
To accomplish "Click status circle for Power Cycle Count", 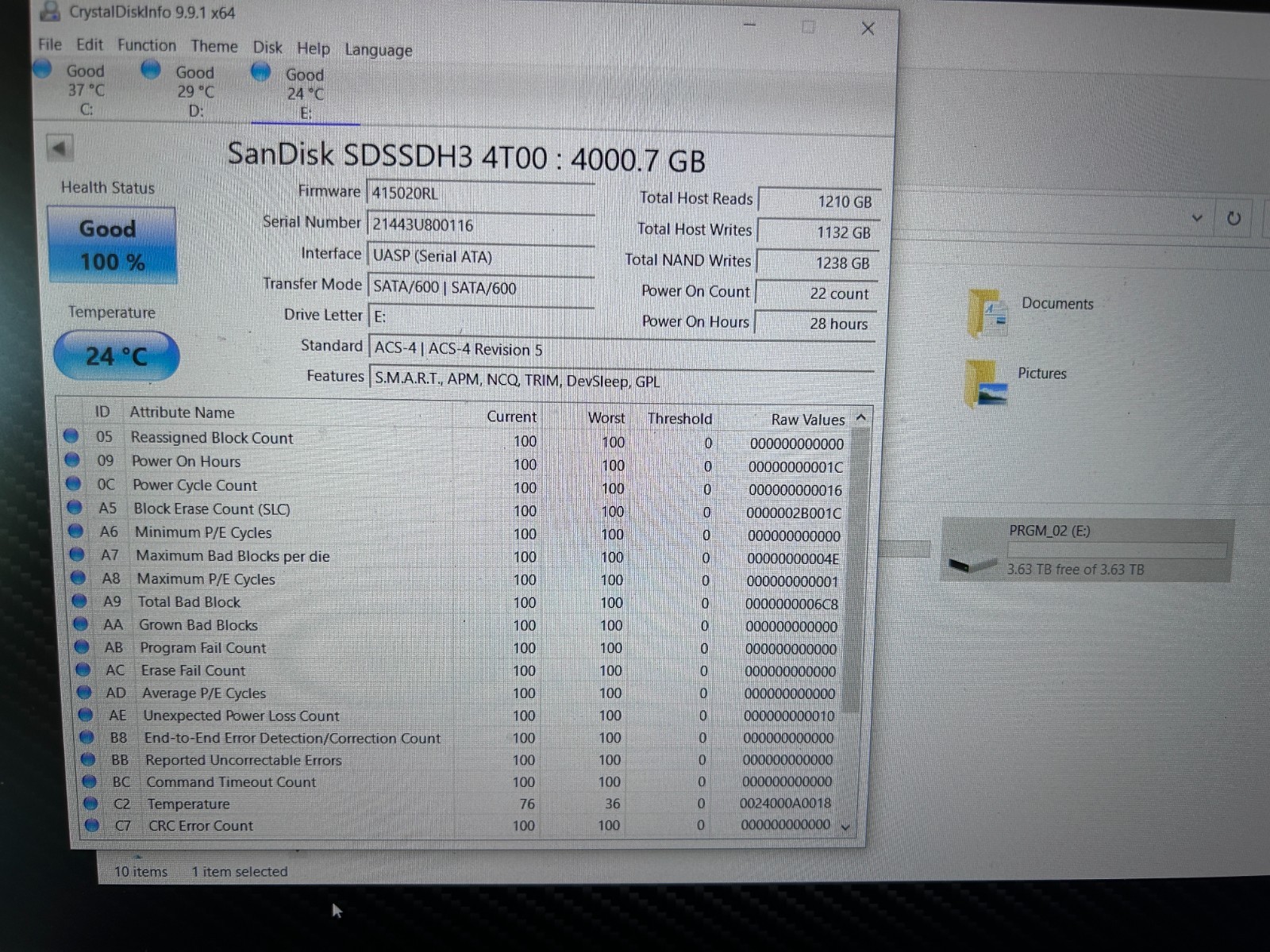I will pyautogui.click(x=73, y=483).
